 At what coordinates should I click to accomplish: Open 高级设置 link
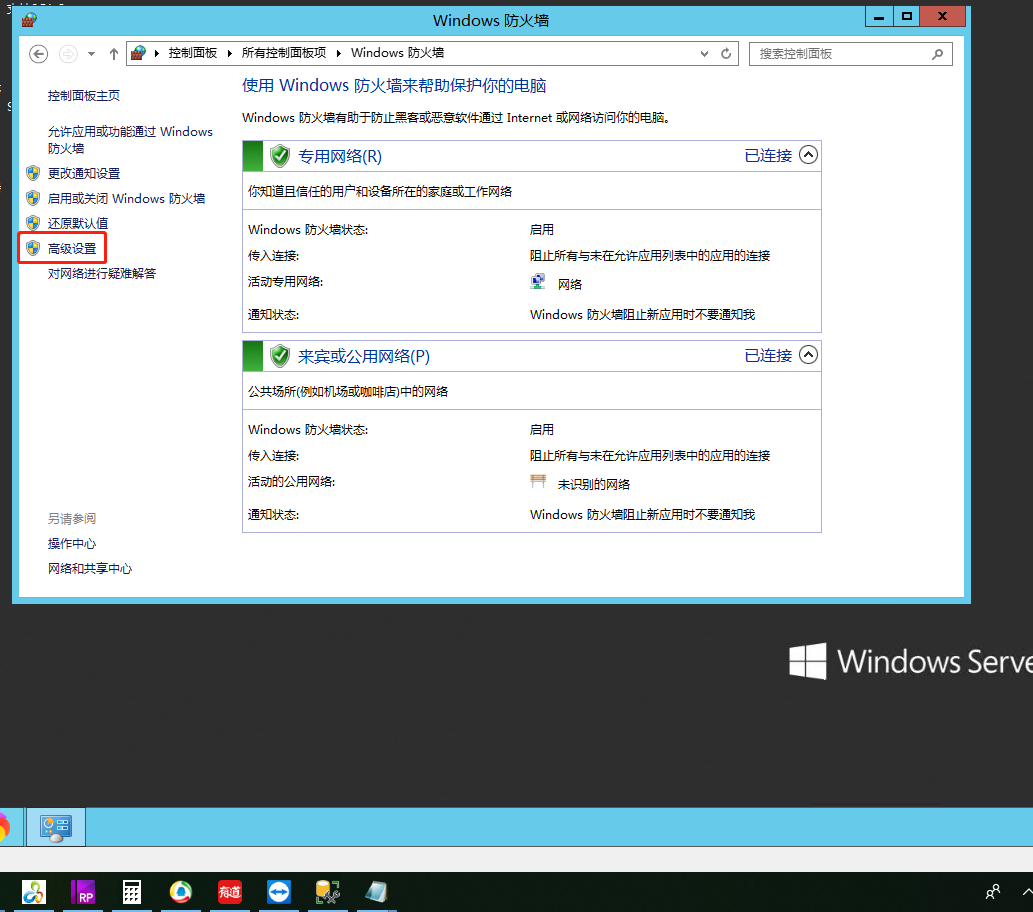point(72,248)
